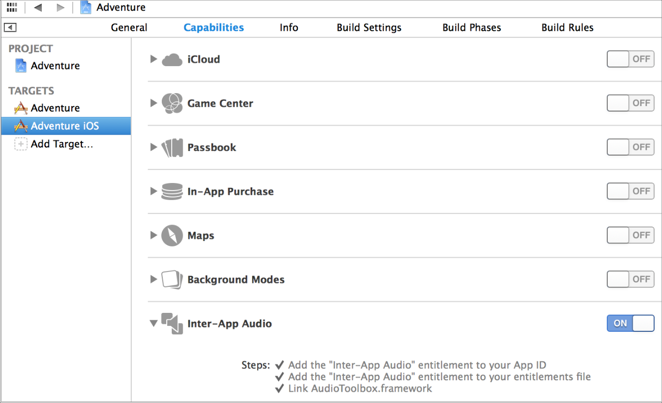Image resolution: width=662 pixels, height=403 pixels.
Task: Expand the In-App Purchase section
Action: point(153,191)
